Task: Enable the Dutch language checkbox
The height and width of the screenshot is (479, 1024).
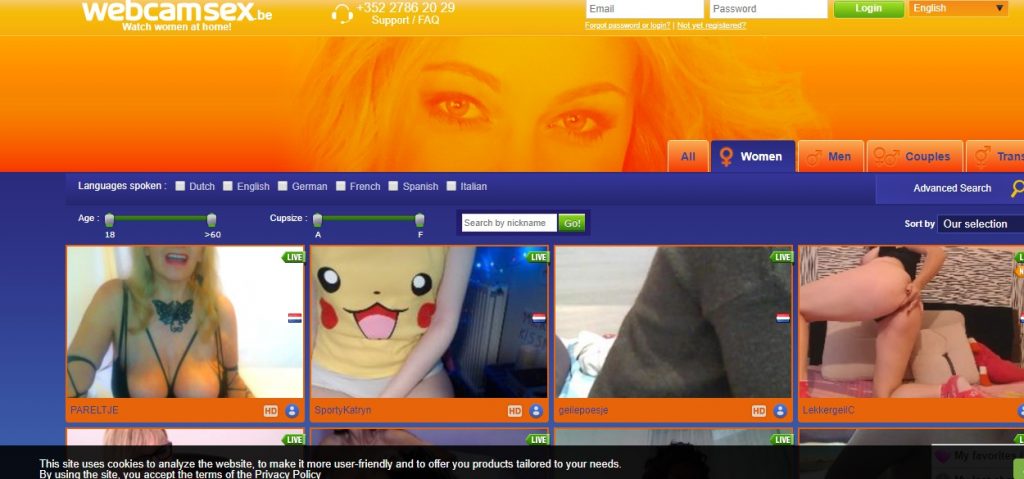Action: (x=180, y=186)
